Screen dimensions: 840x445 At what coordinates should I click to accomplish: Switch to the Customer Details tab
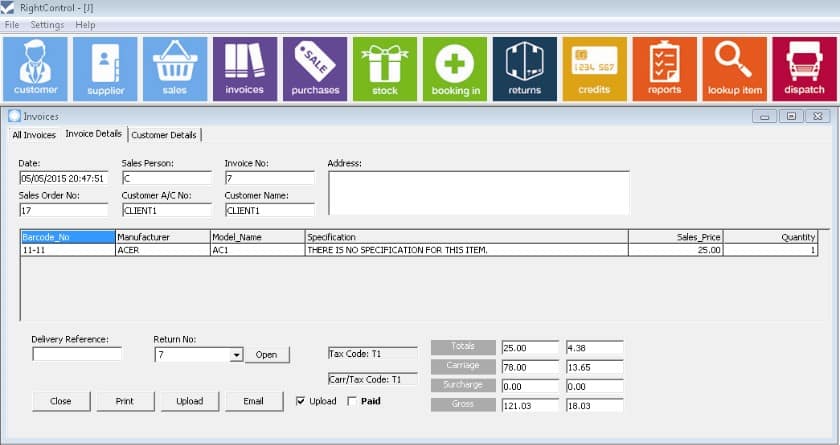(x=164, y=135)
